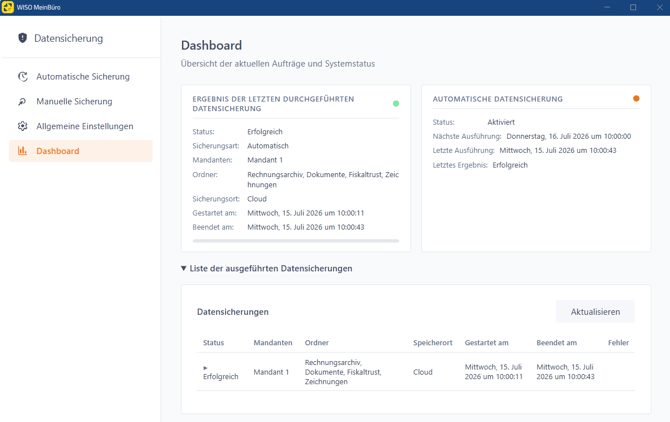This screenshot has height=422, width=670.
Task: Click the Speicherort column header
Action: (x=432, y=343)
